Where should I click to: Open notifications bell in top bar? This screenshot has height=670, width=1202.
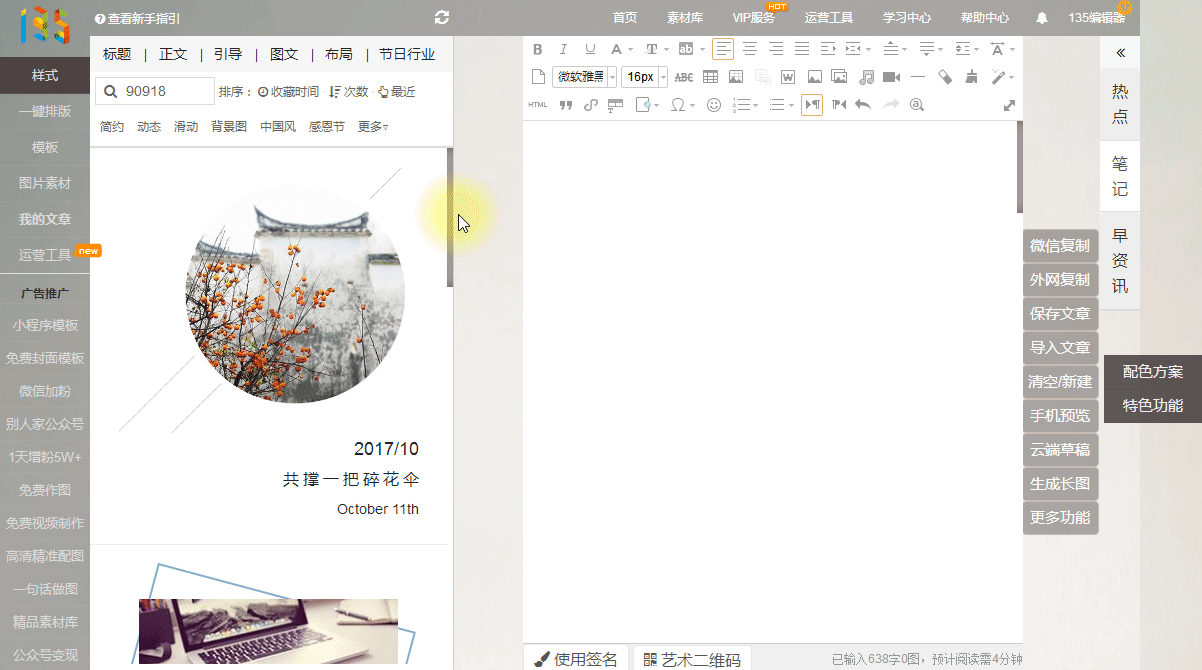click(1042, 18)
